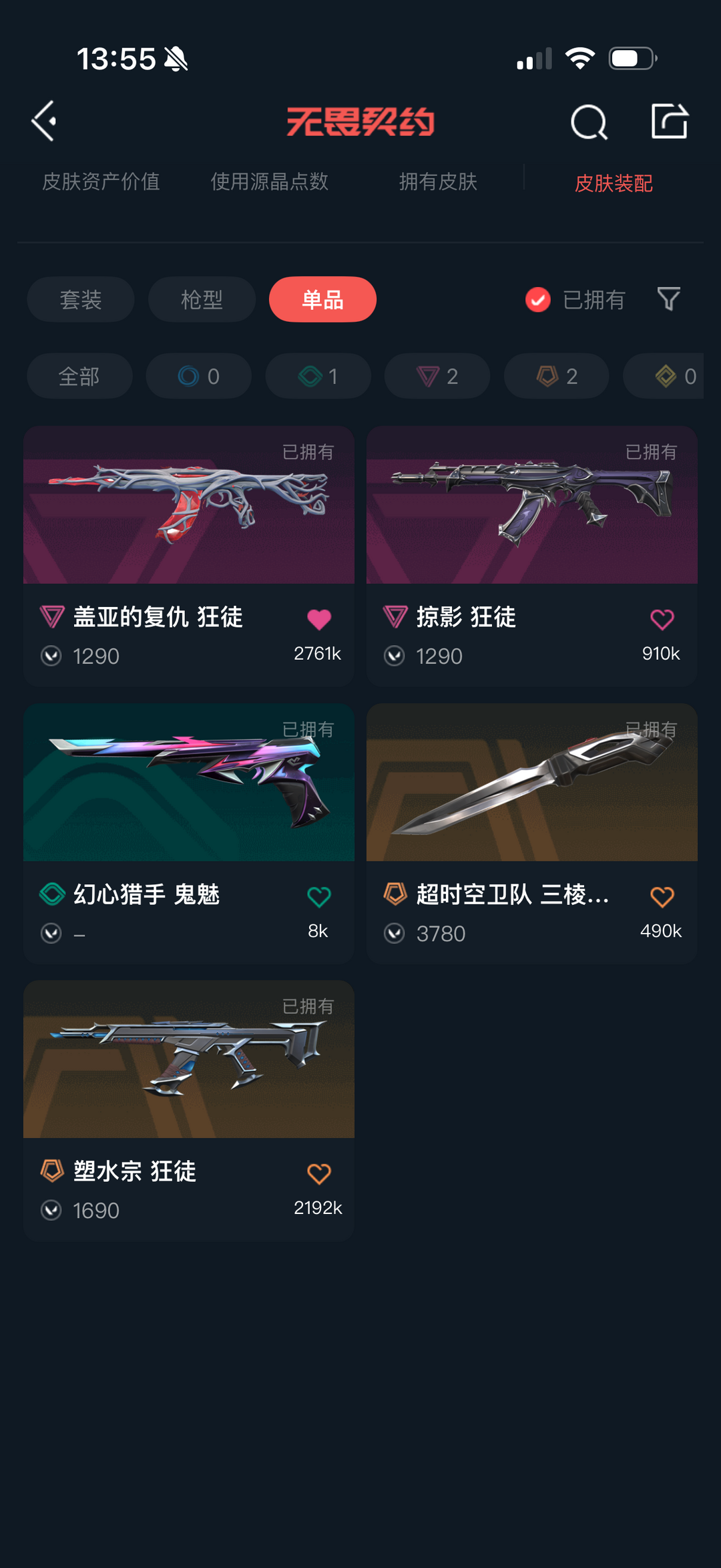Tap heart icon on 塑水宗 狂徒
This screenshot has height=1568, width=721.
point(319,1174)
